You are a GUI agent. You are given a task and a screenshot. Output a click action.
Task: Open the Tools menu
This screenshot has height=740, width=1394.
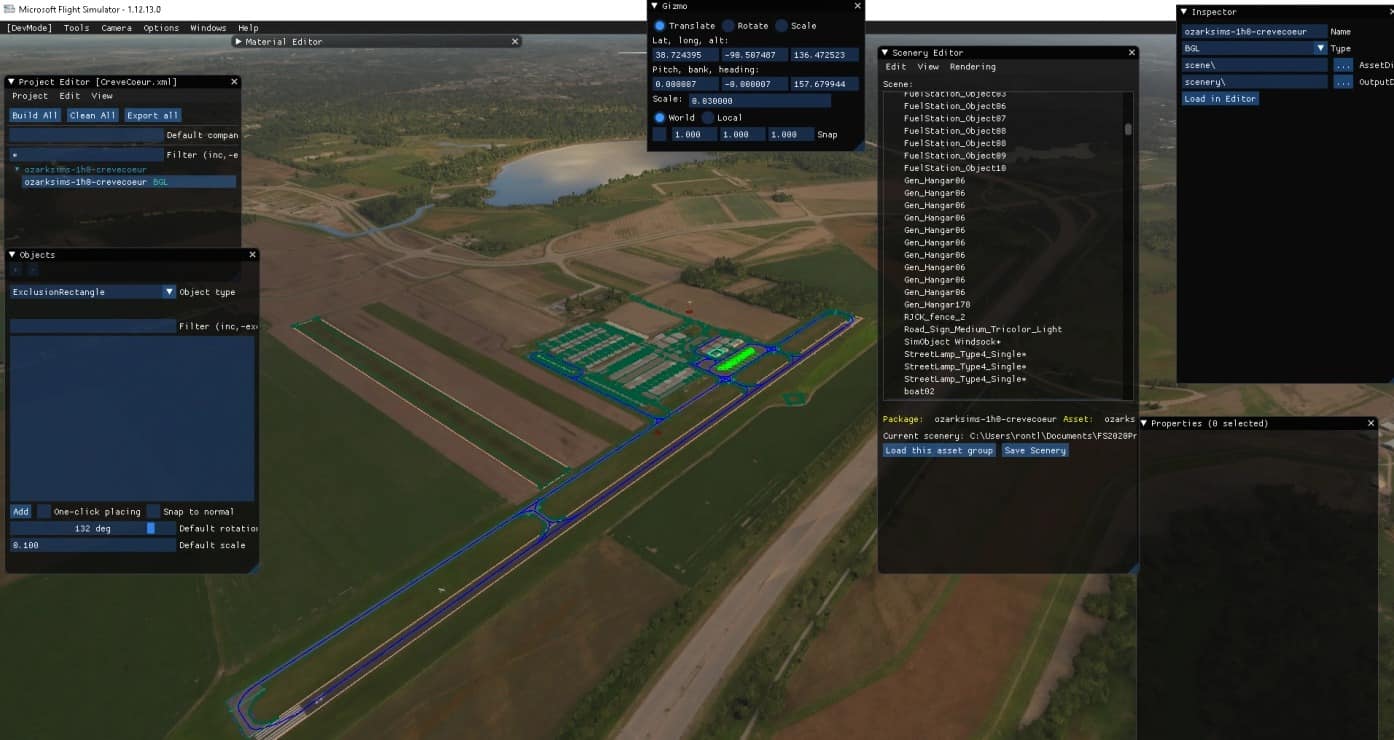(75, 27)
